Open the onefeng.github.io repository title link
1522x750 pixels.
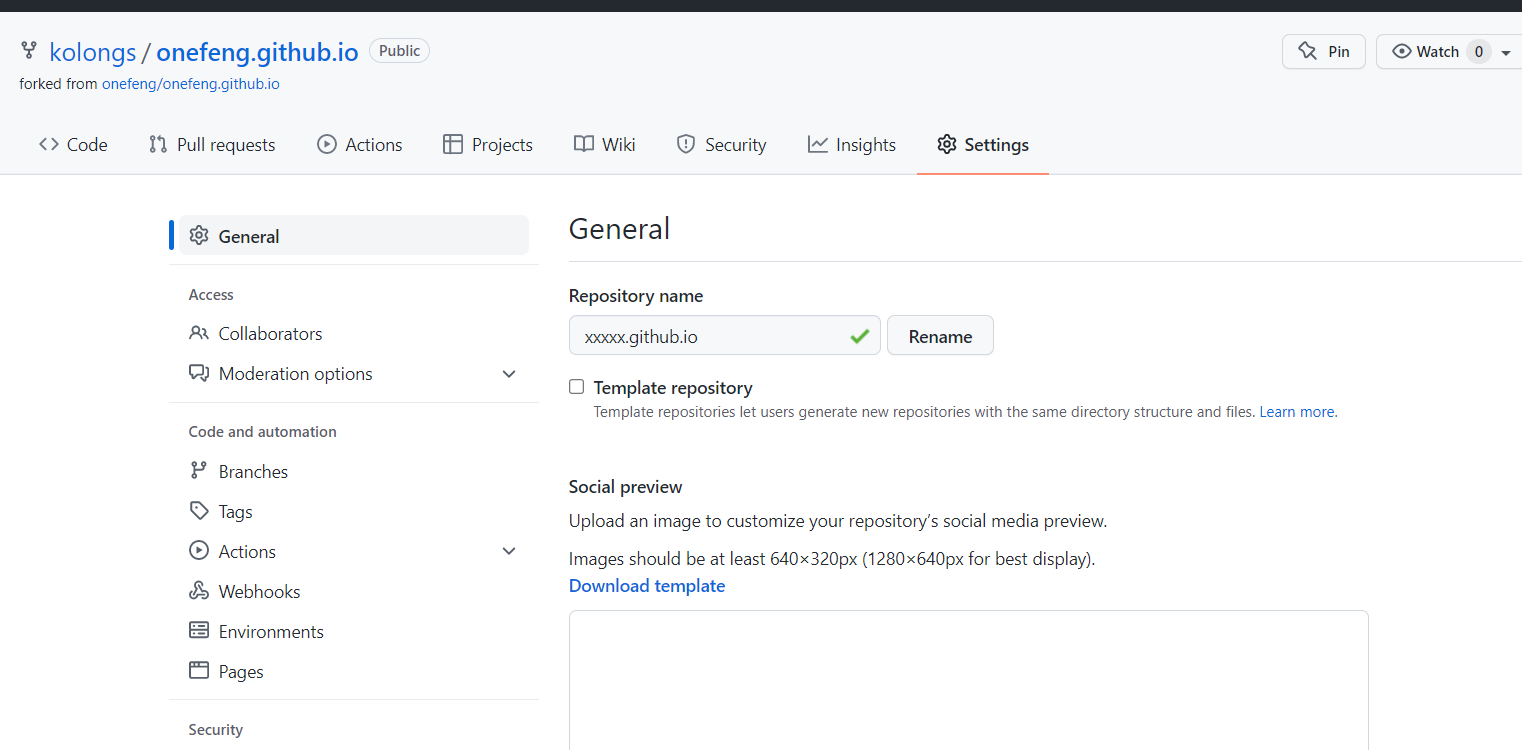click(x=257, y=52)
